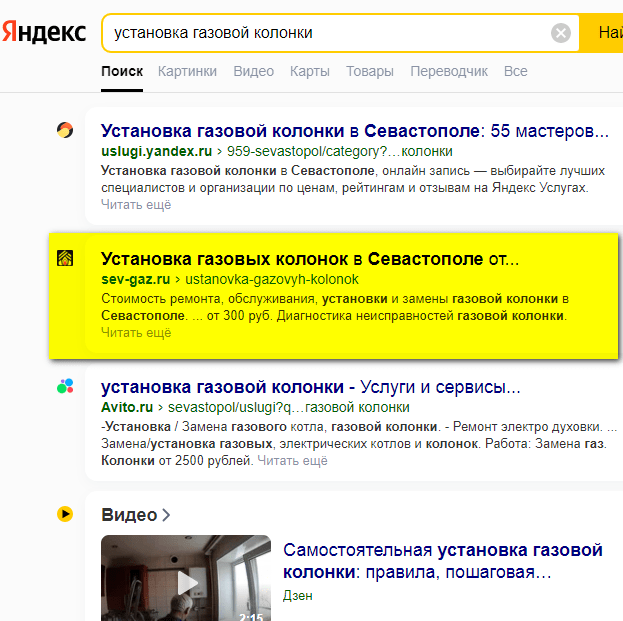The image size is (623, 621).
Task: Click the sev-gaz.ru domain link
Action: (135, 279)
